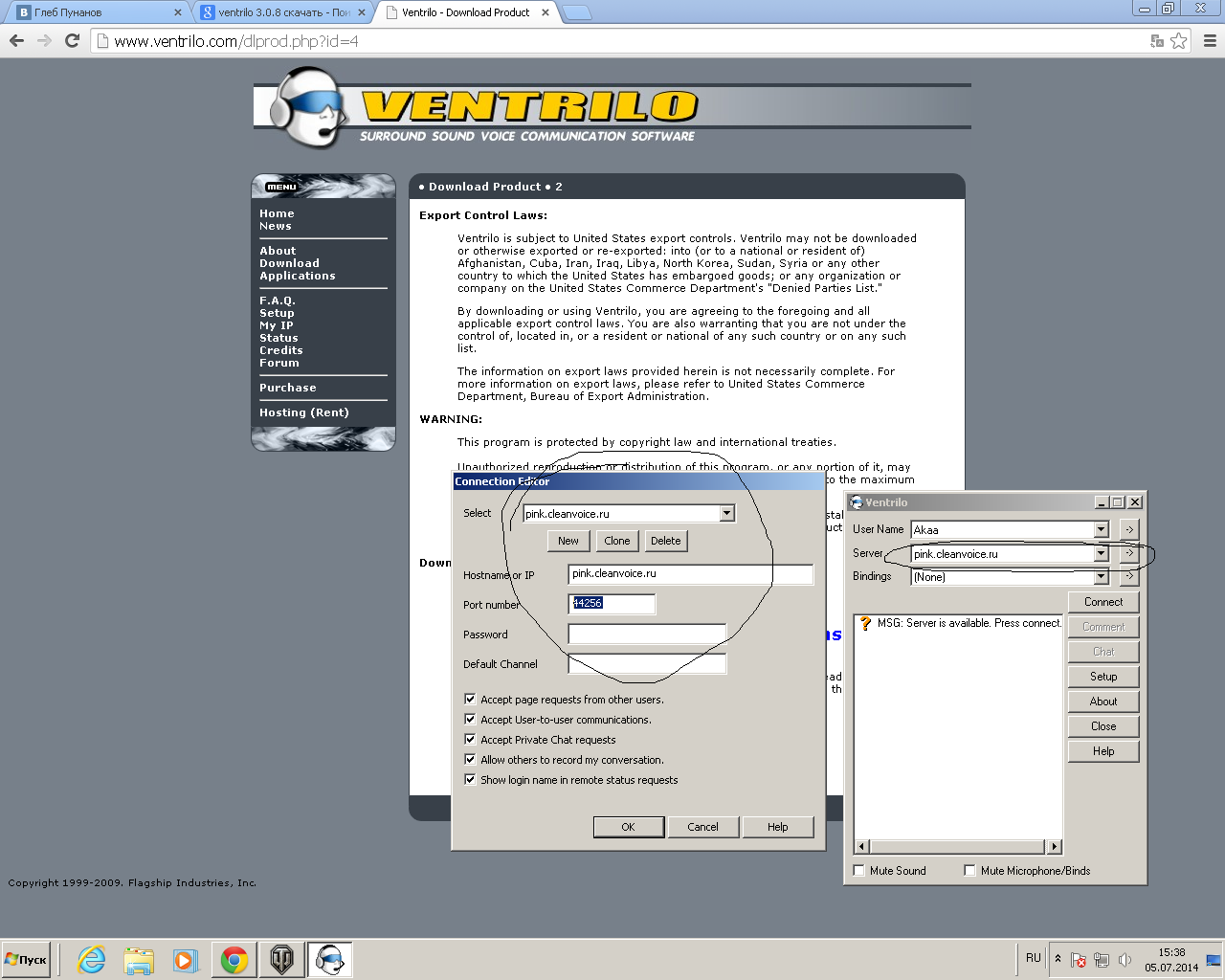Uncheck Accept Private Chat requests
Image resolution: width=1225 pixels, height=980 pixels.
470,739
